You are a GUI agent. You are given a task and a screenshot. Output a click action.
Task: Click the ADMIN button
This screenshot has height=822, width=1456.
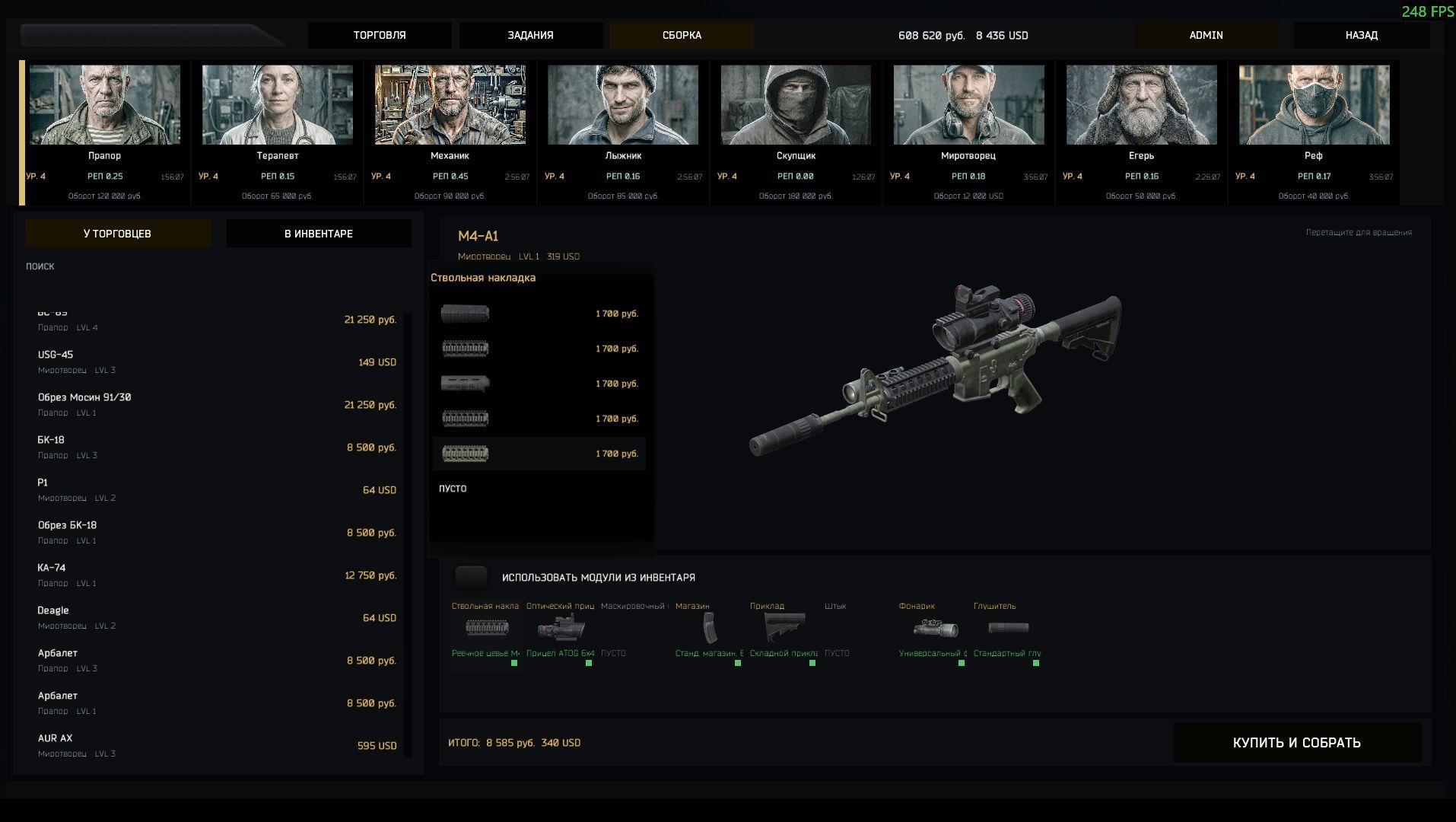(1206, 35)
